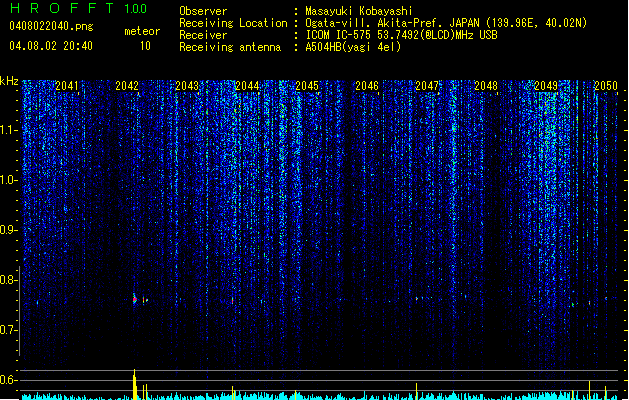Click the ICOM IC-575 receiver text
This screenshot has height=400, width=629.
pyautogui.click(x=402, y=35)
